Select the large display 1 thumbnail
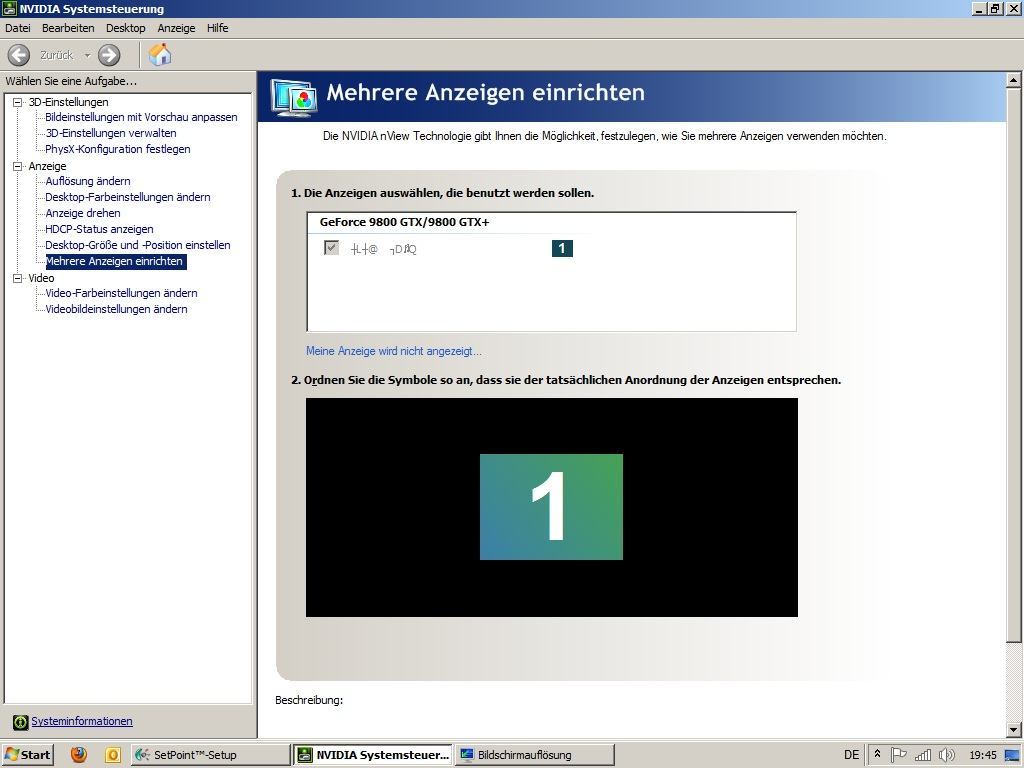 (551, 507)
